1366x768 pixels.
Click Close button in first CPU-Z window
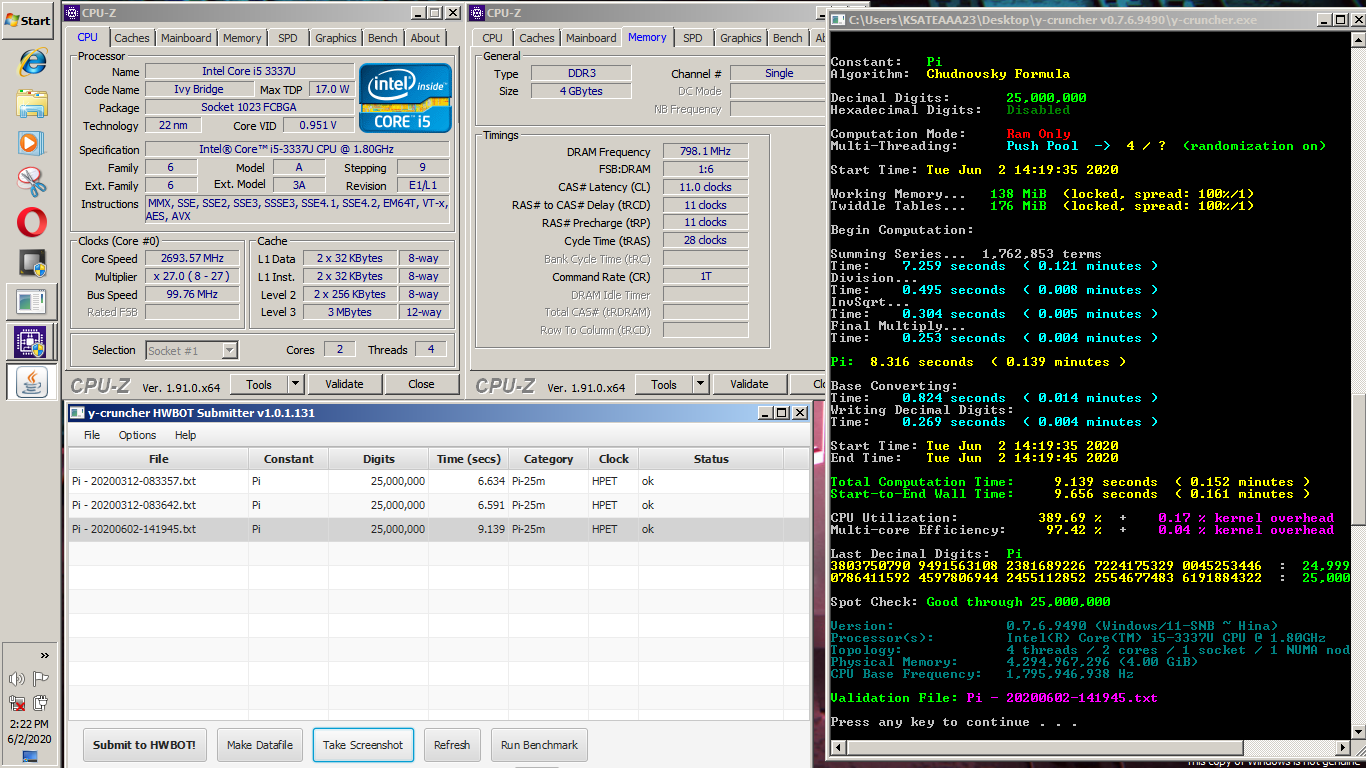(421, 384)
